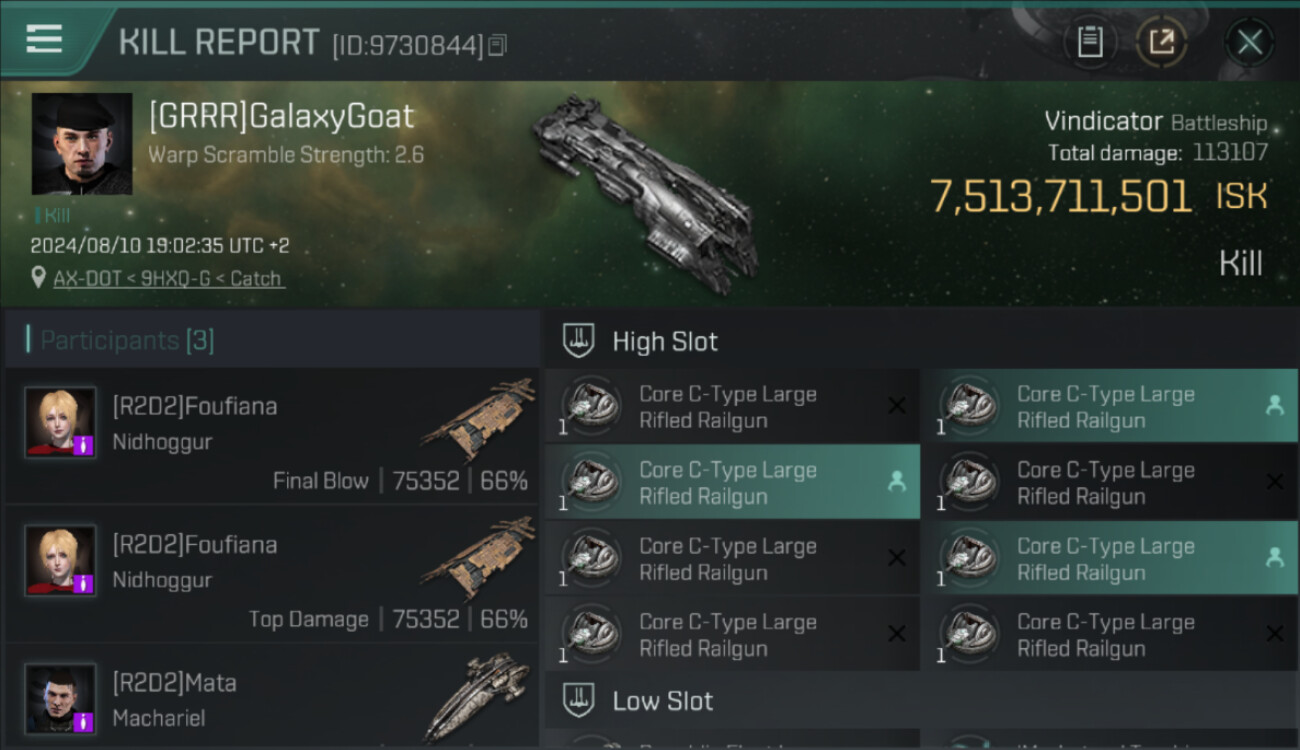The image size is (1300, 750).
Task: Copy the kill report ID icon
Action: [497, 45]
